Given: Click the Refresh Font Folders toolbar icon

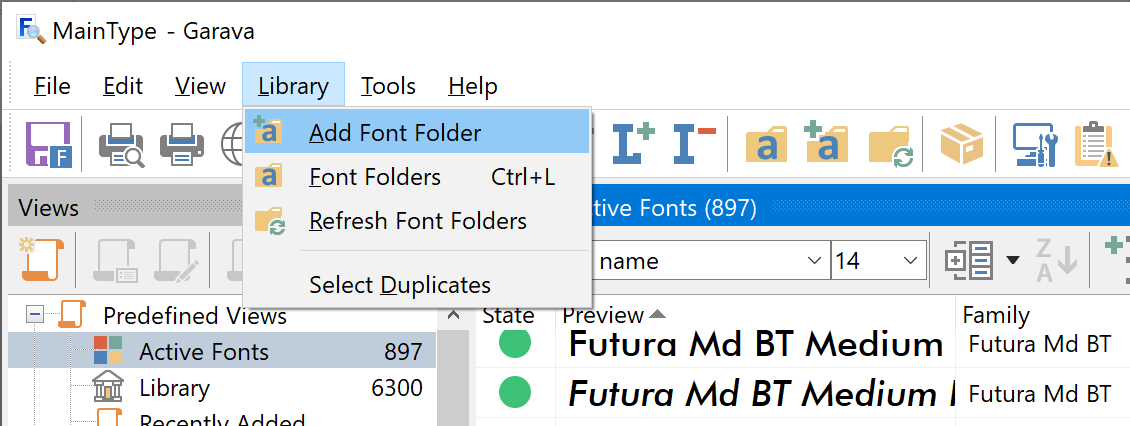Looking at the screenshot, I should click(x=892, y=146).
